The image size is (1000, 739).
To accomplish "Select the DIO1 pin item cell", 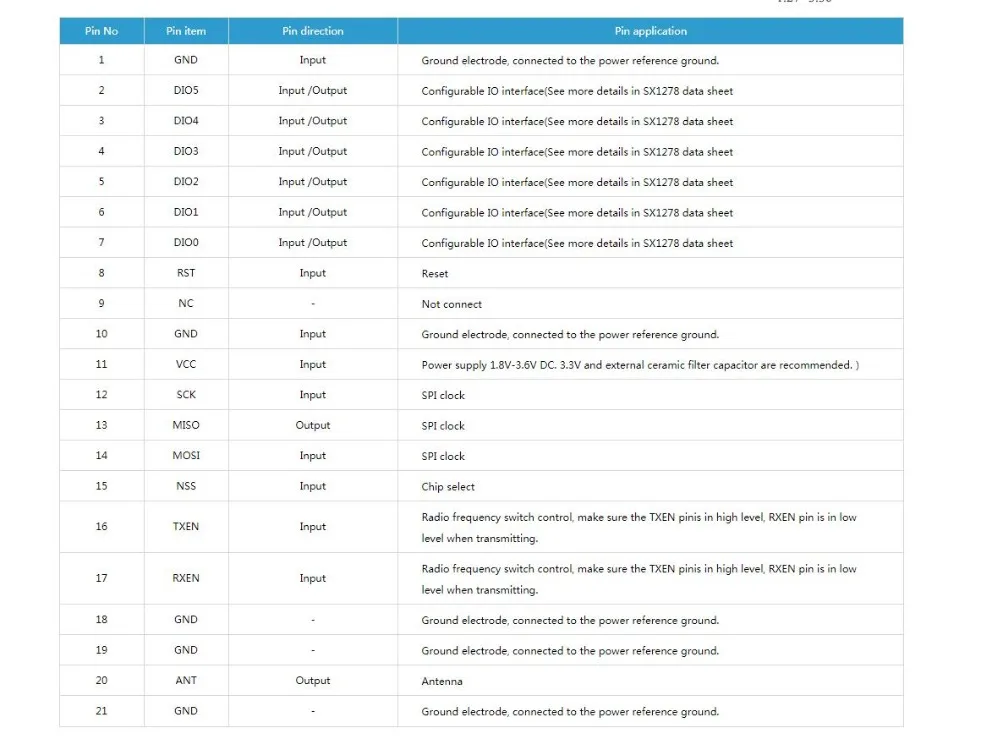I will (186, 212).
